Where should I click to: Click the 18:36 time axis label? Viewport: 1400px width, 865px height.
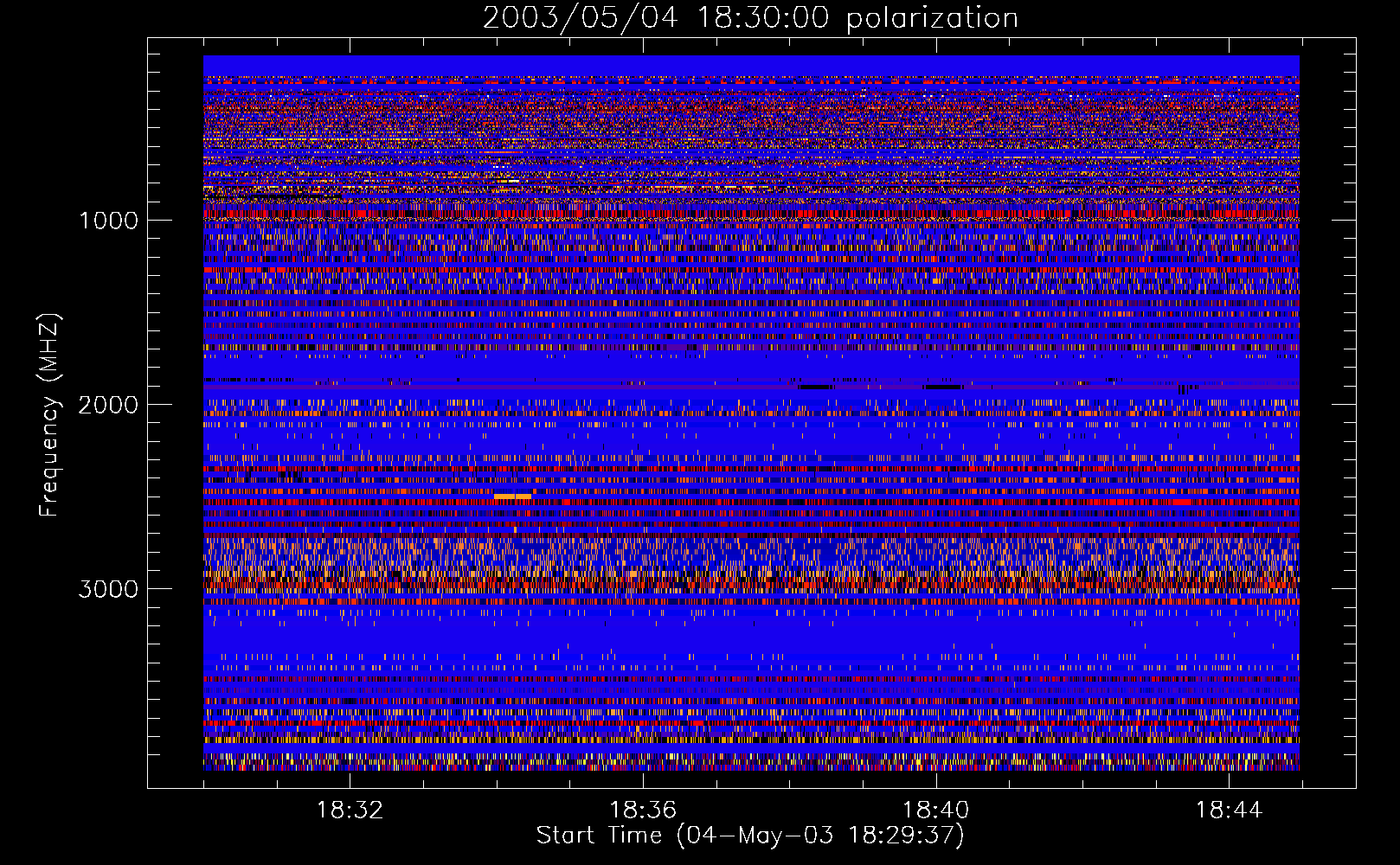click(x=643, y=811)
